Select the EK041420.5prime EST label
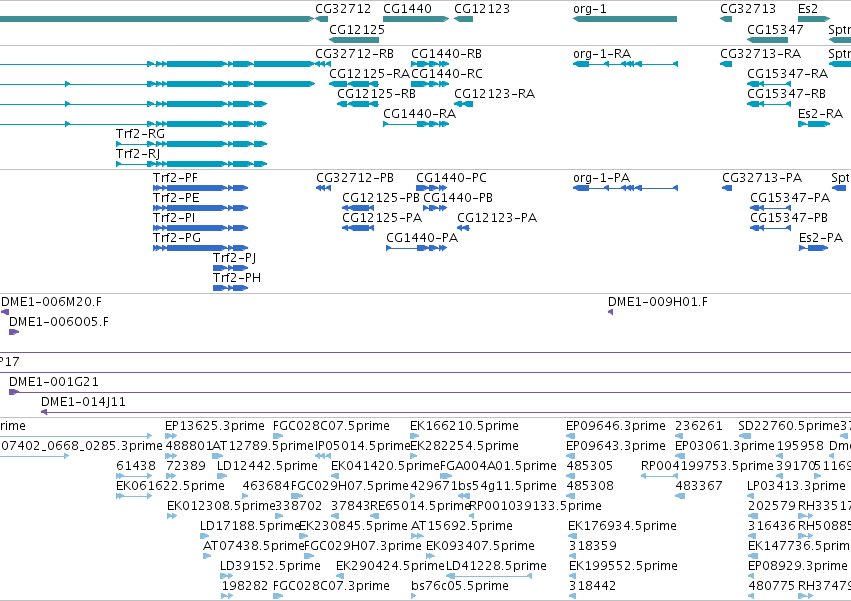 tap(385, 466)
